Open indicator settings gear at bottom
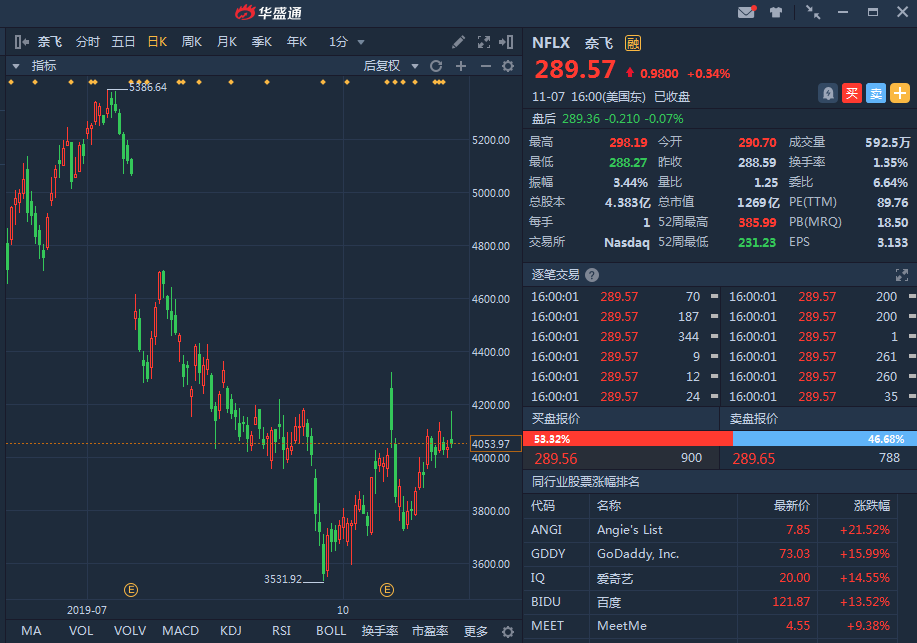 pos(508,632)
